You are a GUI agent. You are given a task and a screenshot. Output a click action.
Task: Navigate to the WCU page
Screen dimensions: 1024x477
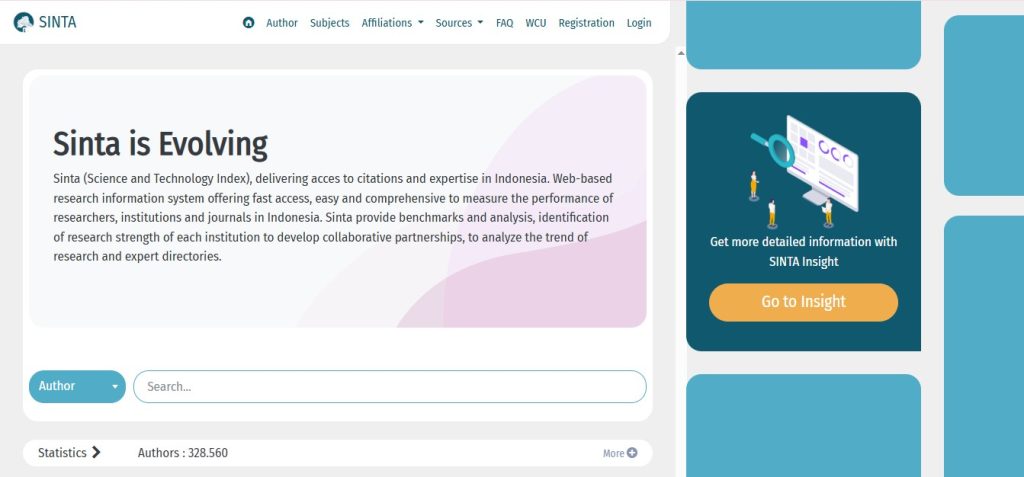[536, 23]
